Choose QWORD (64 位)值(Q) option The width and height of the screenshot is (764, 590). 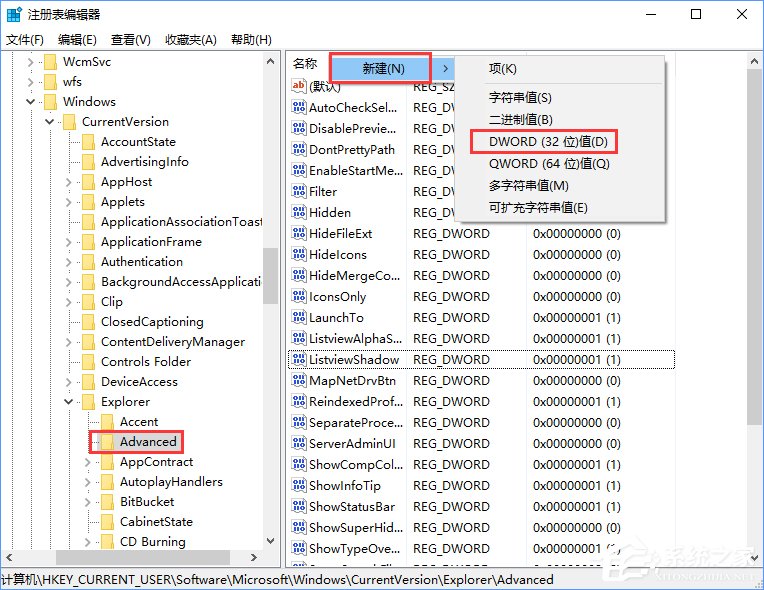[x=549, y=164]
